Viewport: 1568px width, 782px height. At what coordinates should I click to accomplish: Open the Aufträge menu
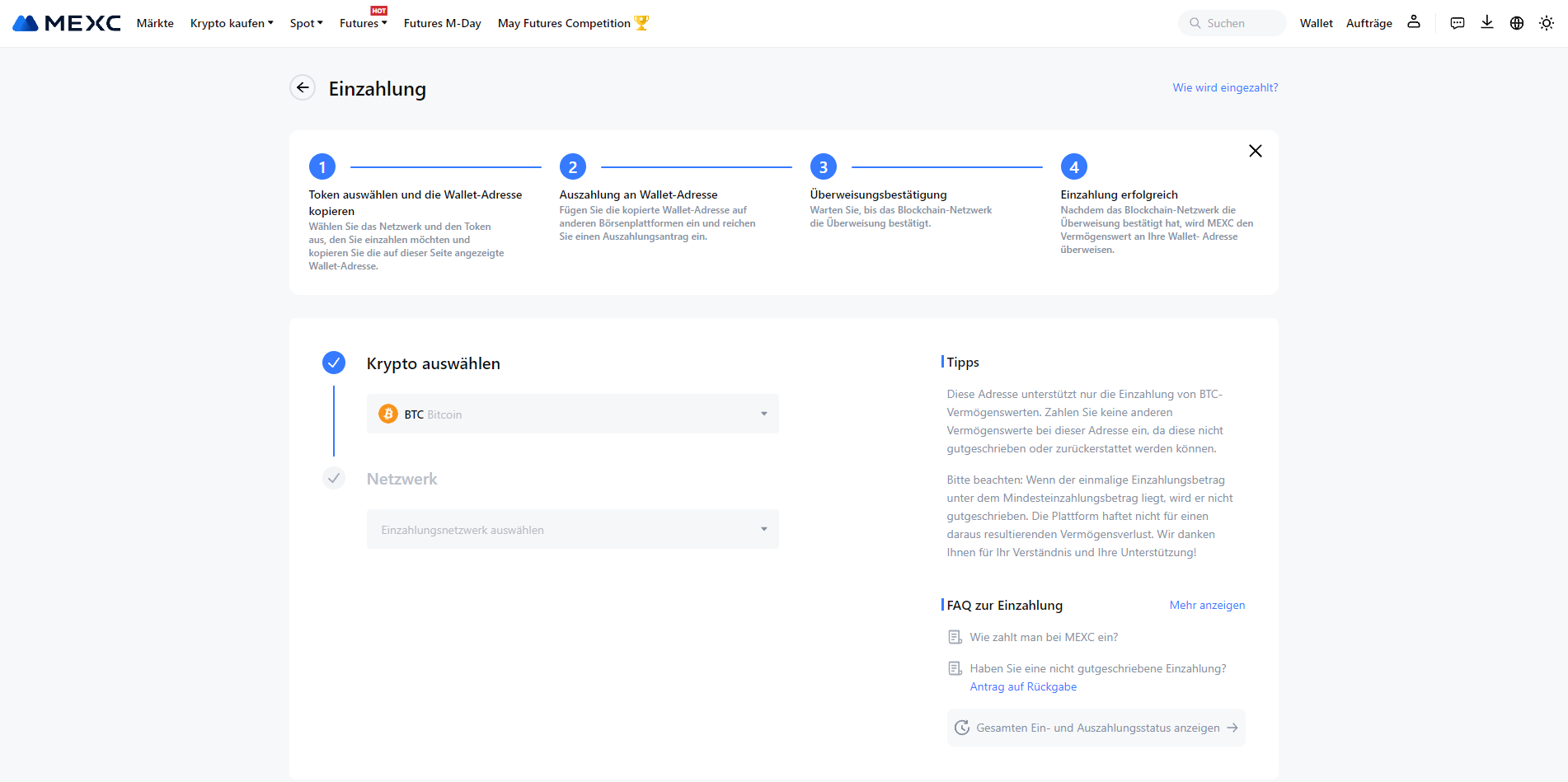(x=1369, y=23)
